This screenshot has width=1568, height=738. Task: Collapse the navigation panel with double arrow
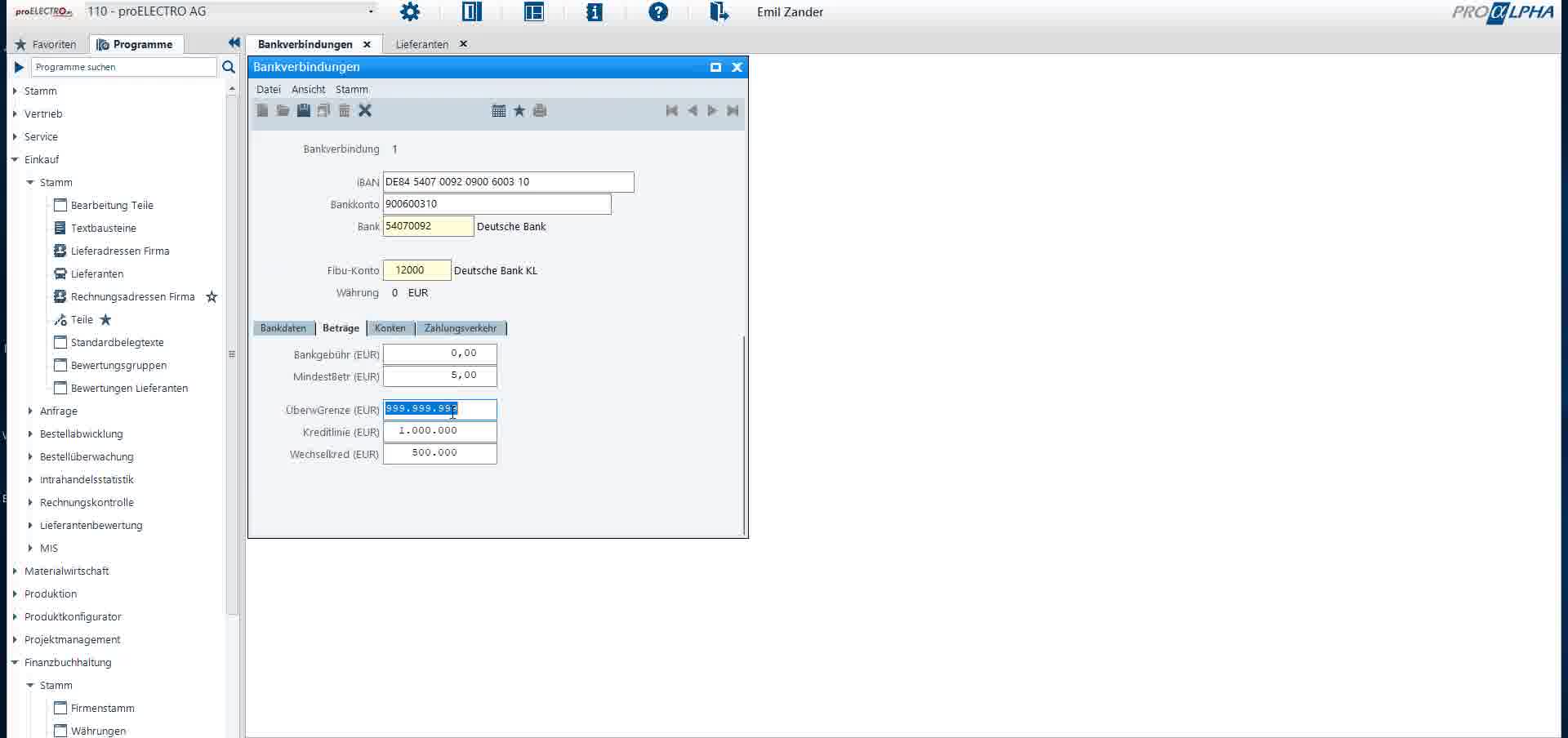click(x=234, y=43)
